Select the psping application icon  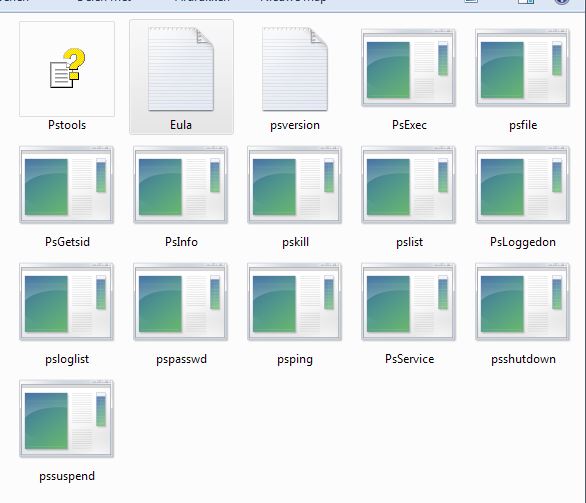click(x=295, y=302)
